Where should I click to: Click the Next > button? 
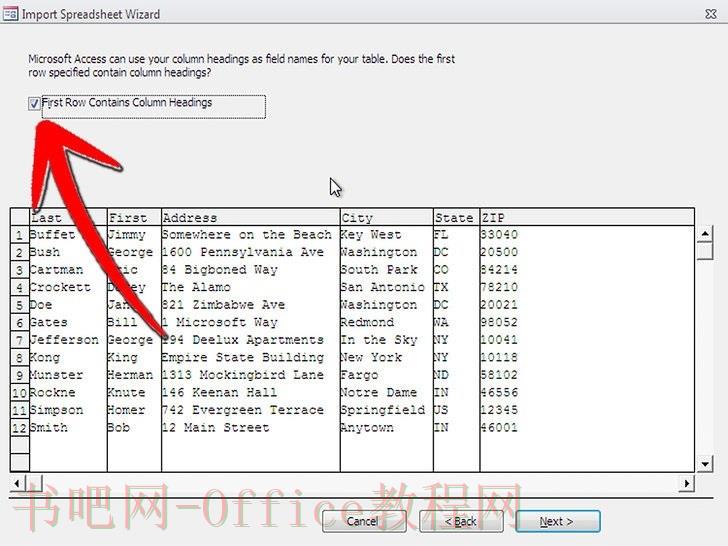(x=558, y=522)
